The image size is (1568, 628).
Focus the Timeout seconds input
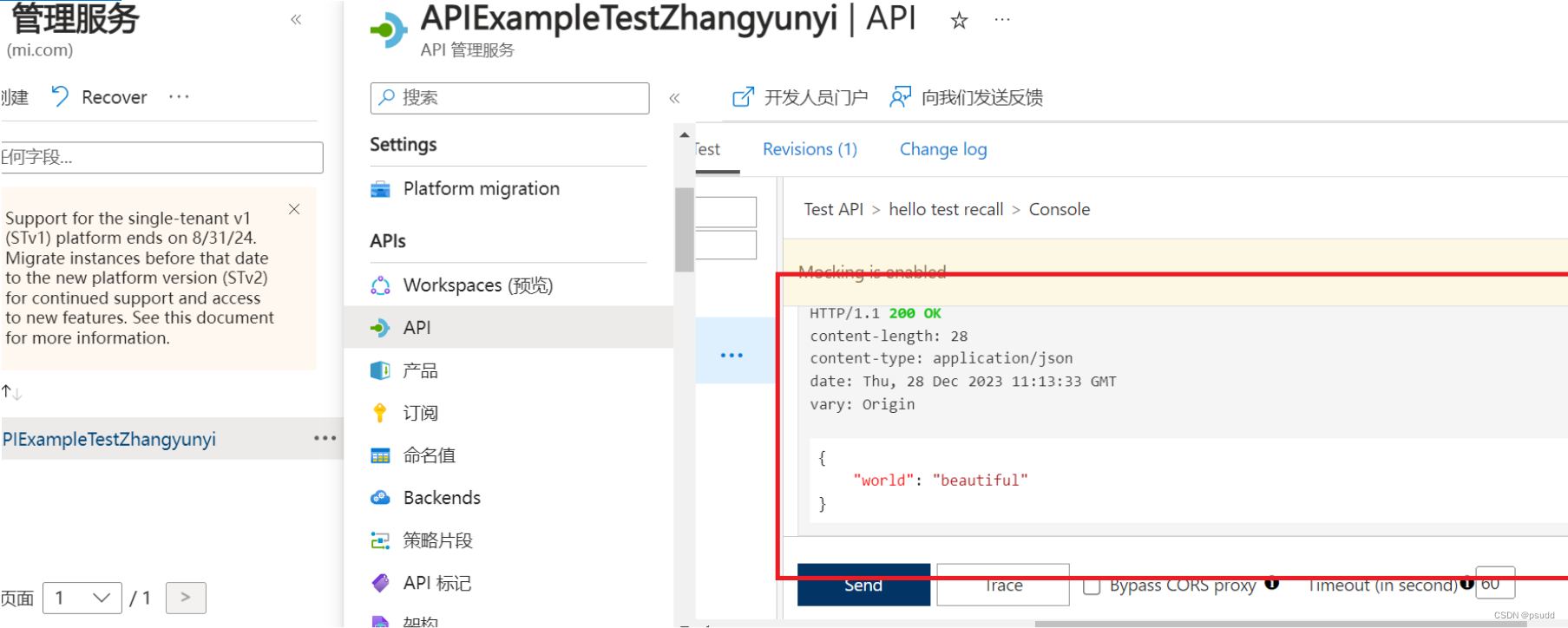(1495, 583)
